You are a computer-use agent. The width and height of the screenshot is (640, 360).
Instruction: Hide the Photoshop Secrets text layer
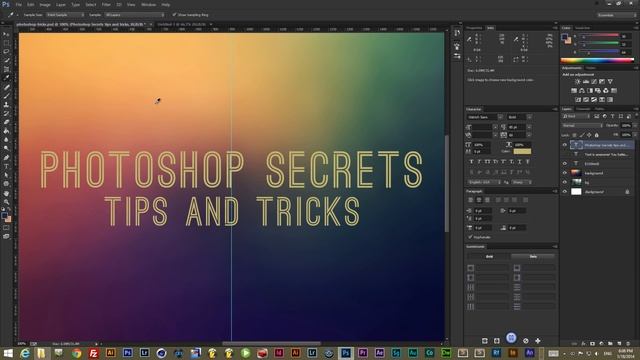565,145
